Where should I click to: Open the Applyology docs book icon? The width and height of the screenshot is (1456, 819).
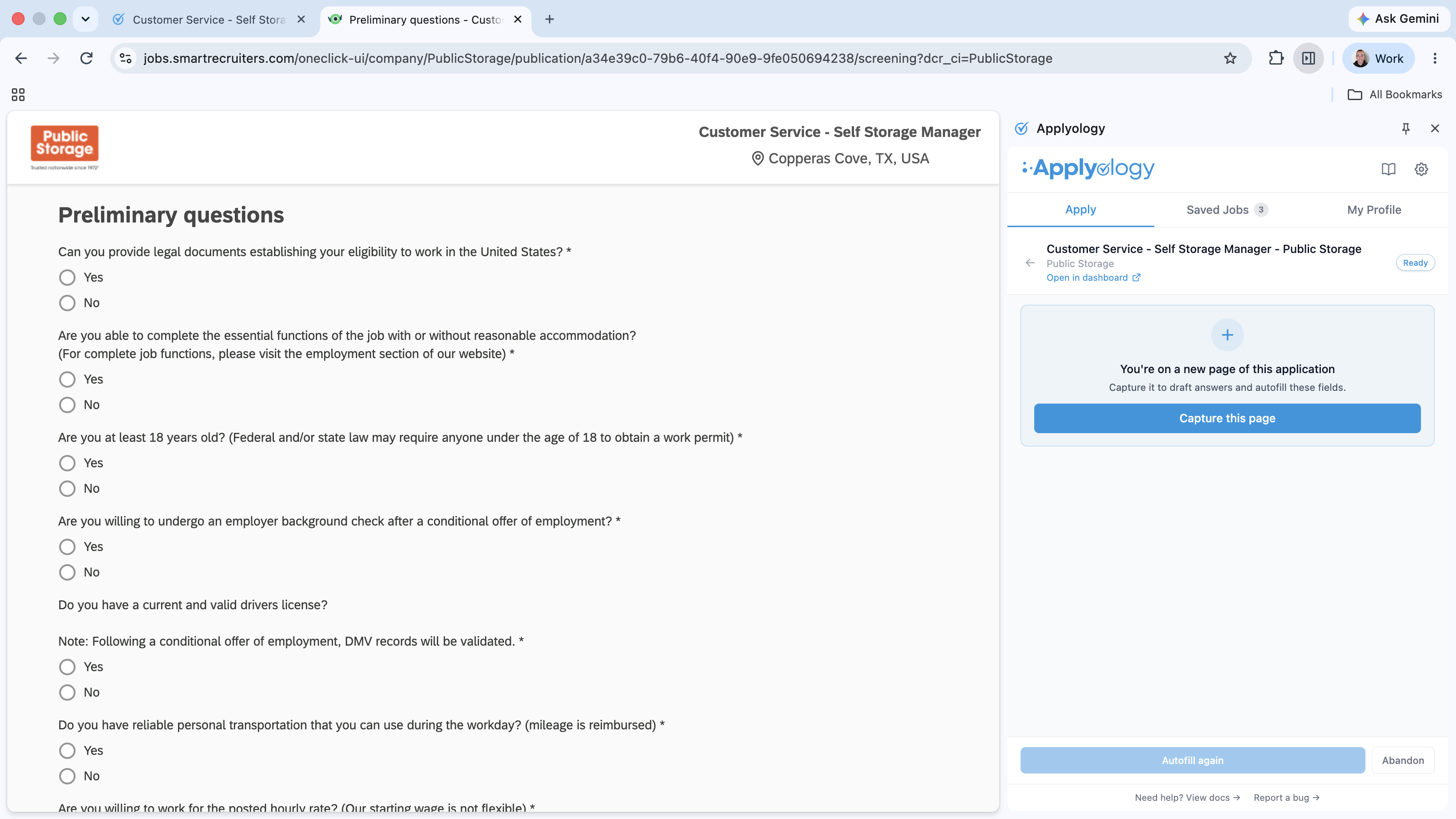coord(1388,169)
